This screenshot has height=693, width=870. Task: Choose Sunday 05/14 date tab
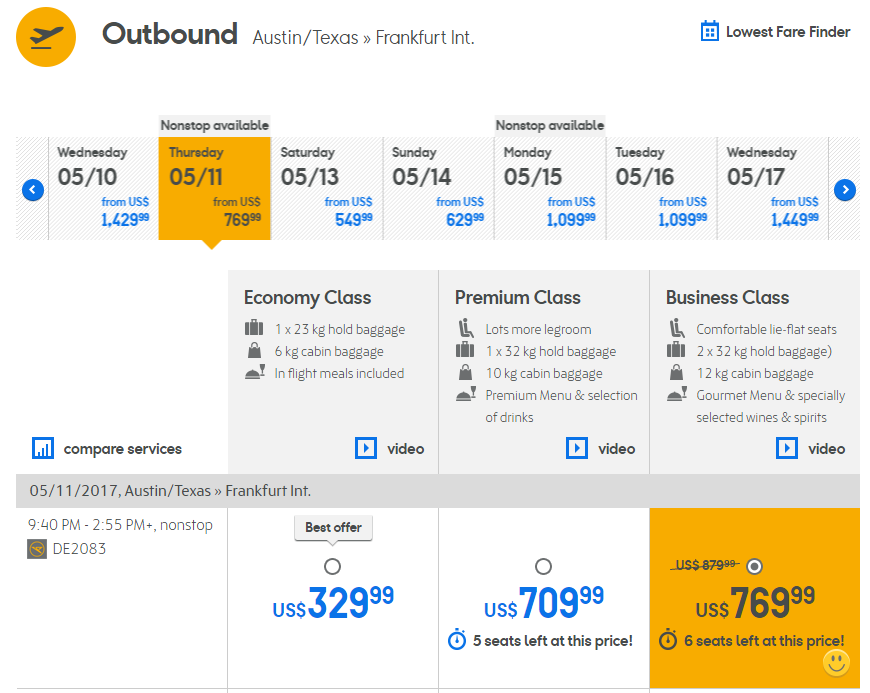[438, 189]
